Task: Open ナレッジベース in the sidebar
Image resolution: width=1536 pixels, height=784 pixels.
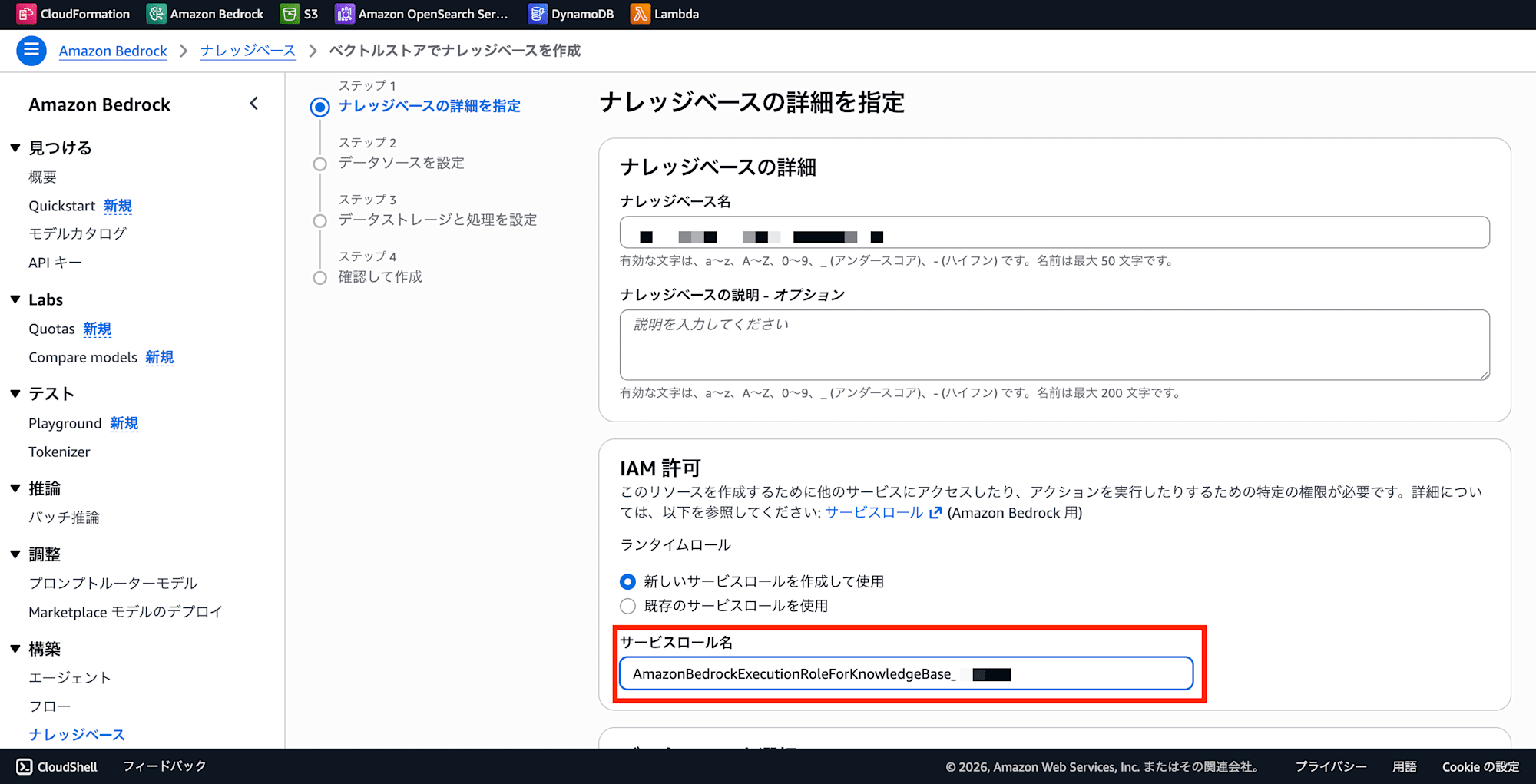Action: click(77, 735)
